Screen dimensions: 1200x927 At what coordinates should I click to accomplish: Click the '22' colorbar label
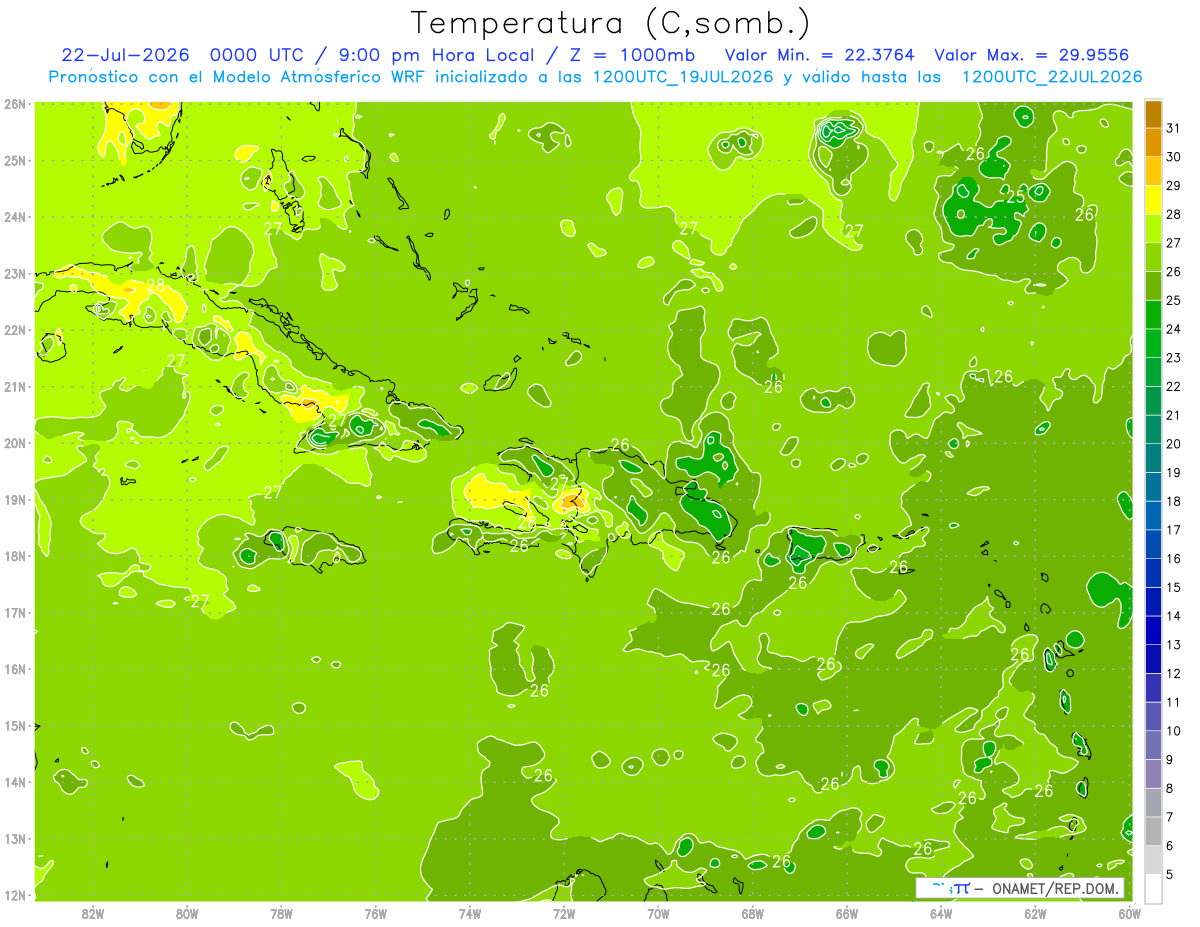point(1174,386)
